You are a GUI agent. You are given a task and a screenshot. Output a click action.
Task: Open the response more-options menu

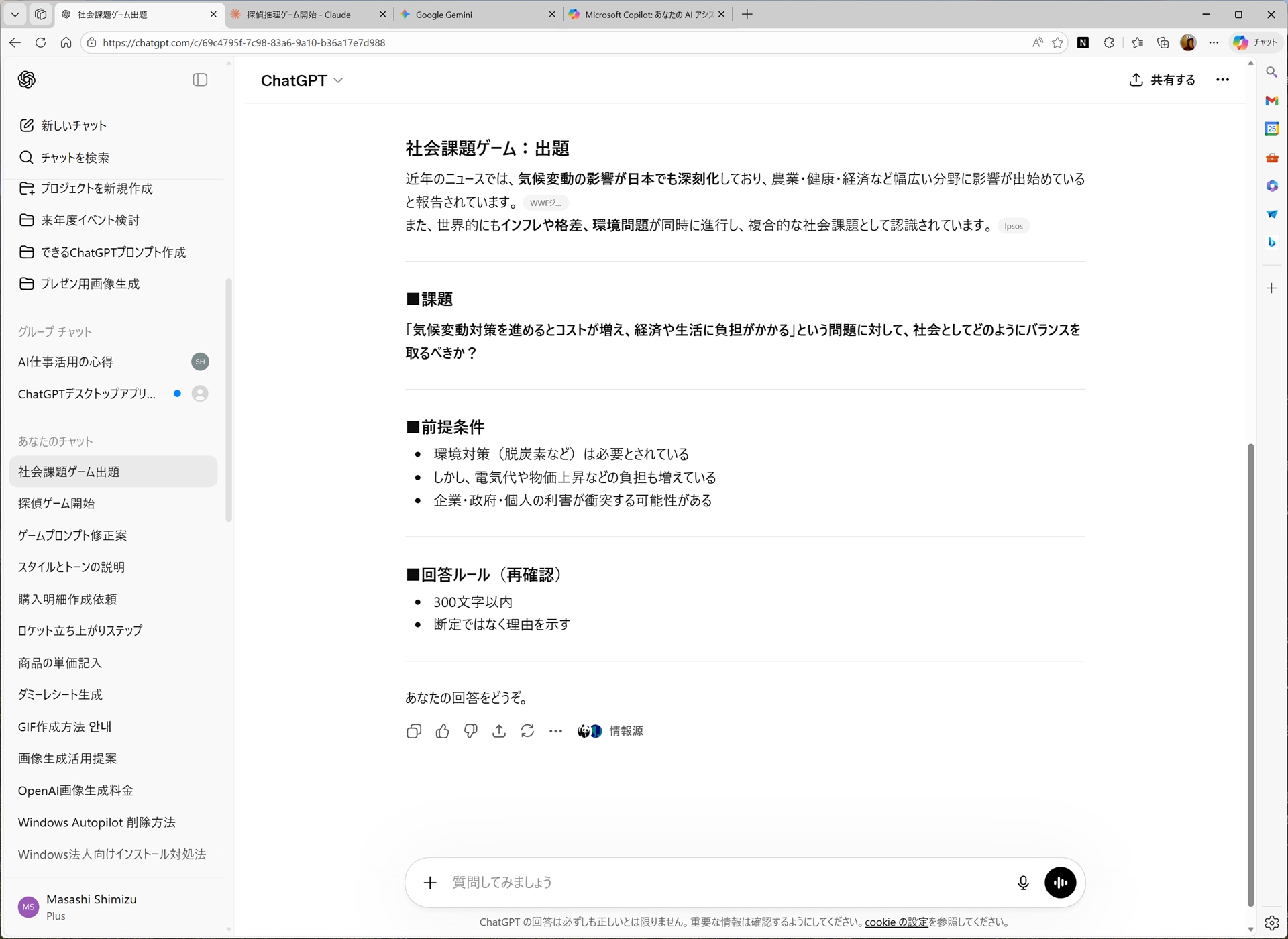[x=556, y=731]
